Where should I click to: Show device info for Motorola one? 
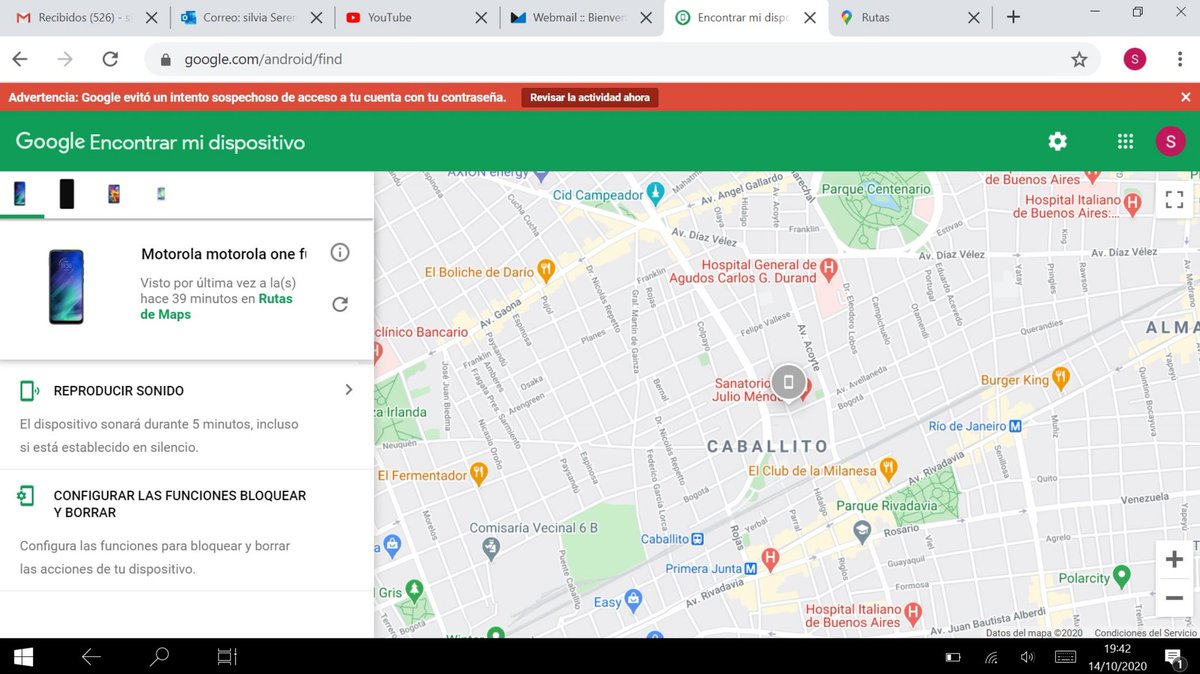coord(340,253)
